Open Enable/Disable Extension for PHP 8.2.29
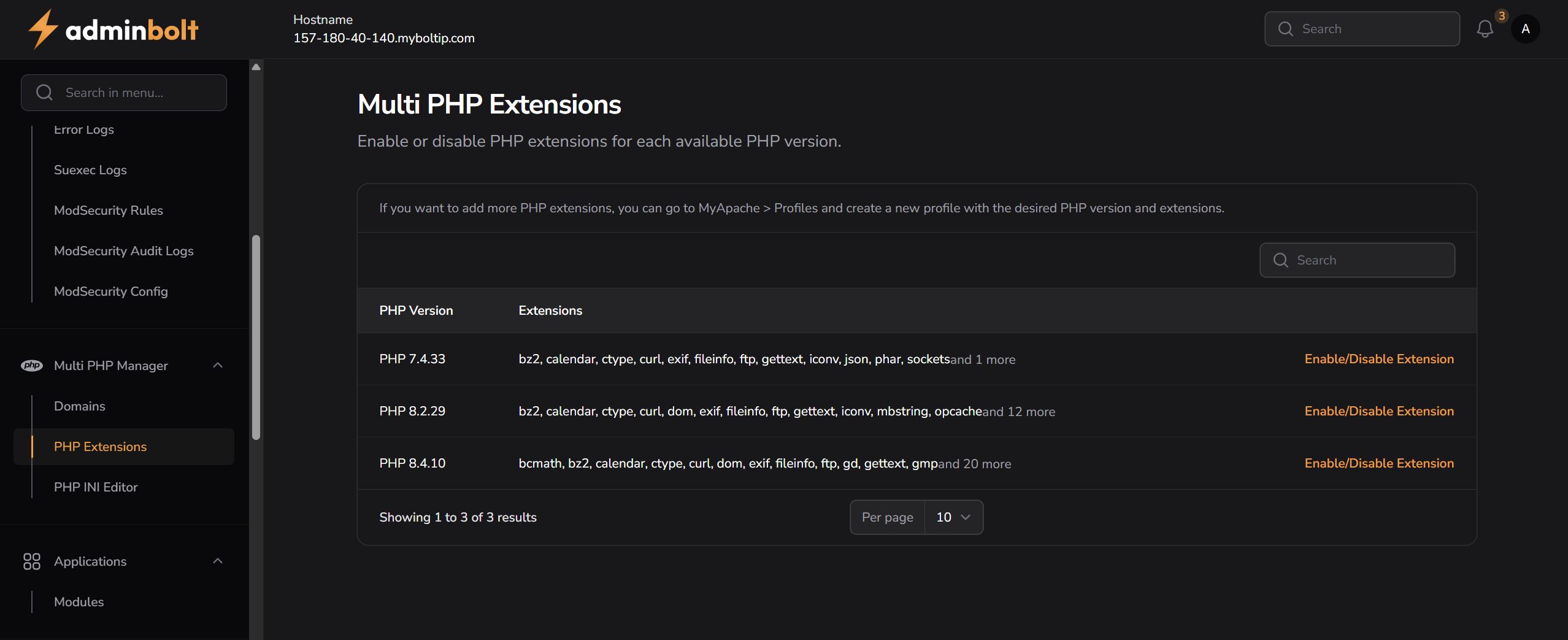The height and width of the screenshot is (640, 1568). pos(1378,411)
